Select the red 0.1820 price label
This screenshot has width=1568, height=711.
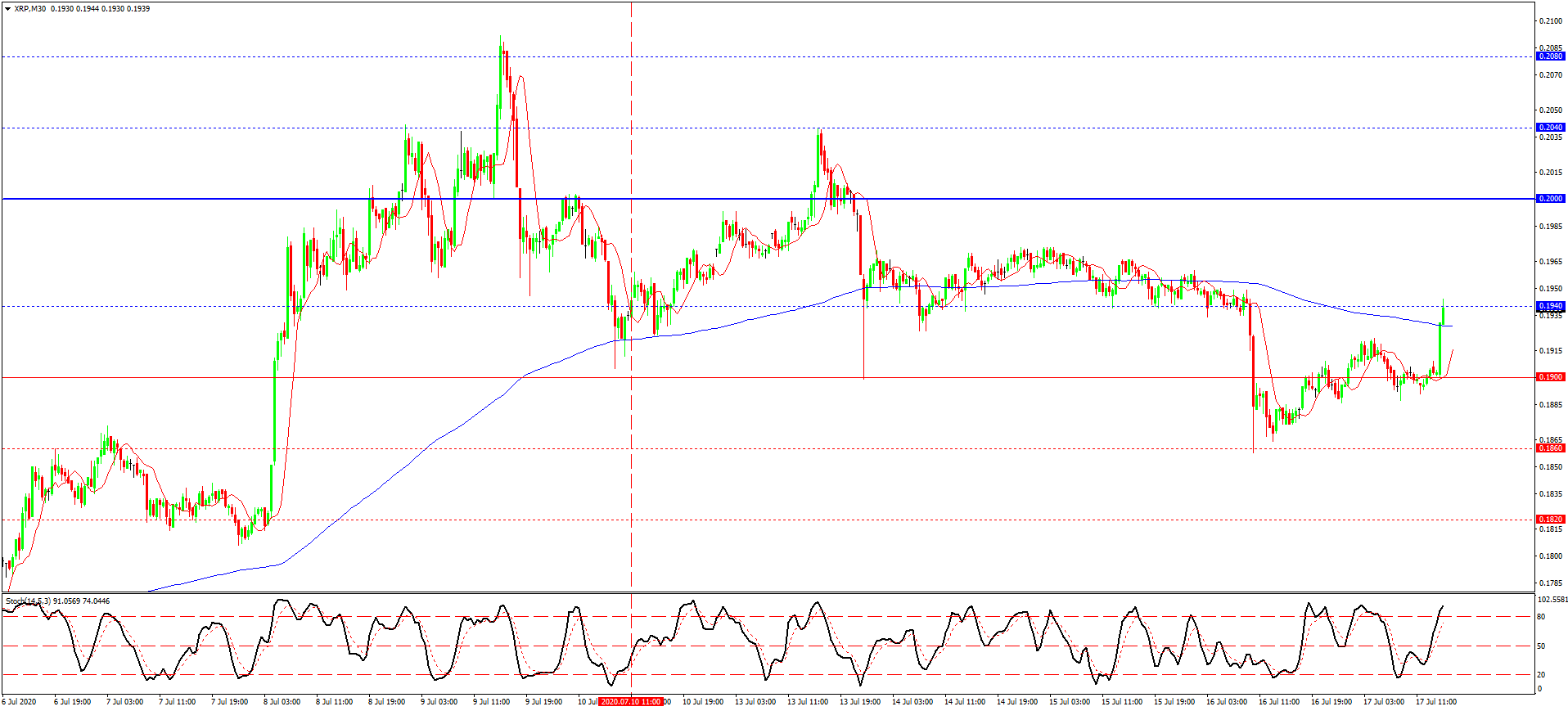click(x=1551, y=520)
